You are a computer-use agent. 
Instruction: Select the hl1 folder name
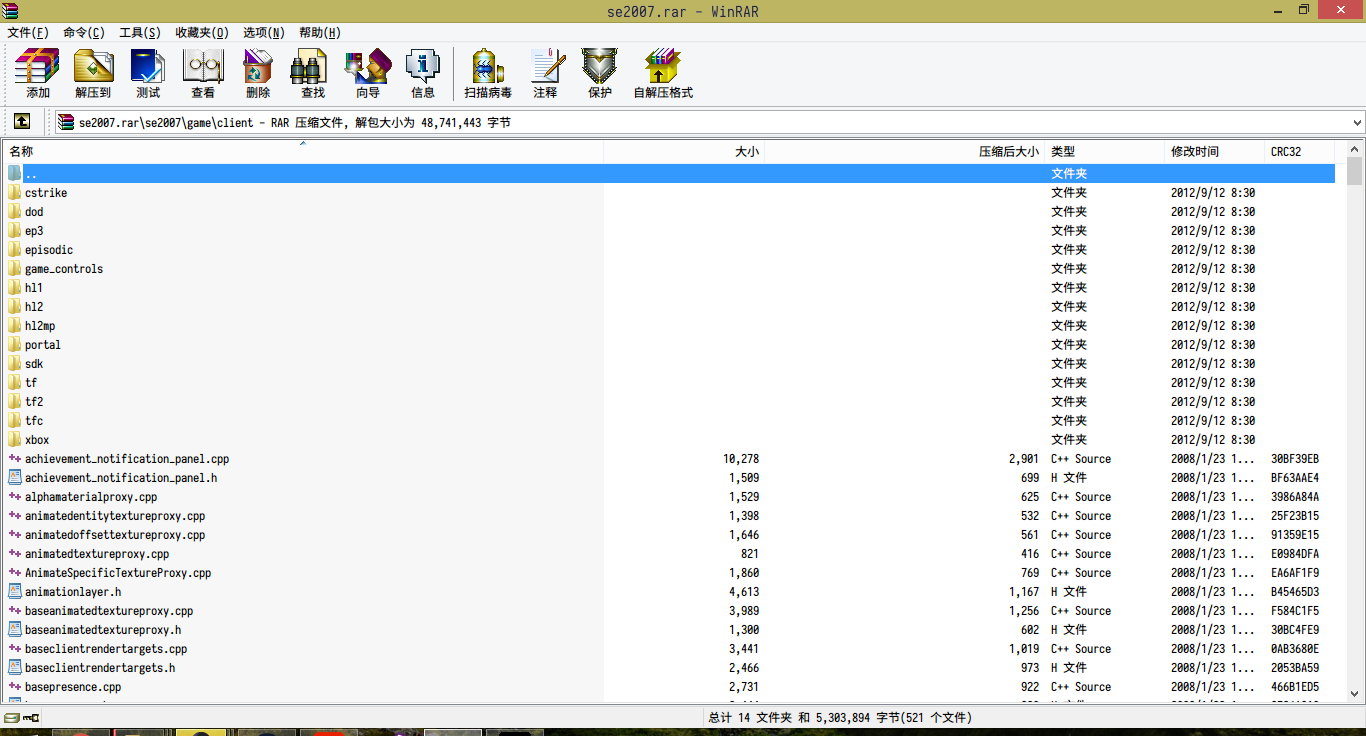pyautogui.click(x=34, y=288)
